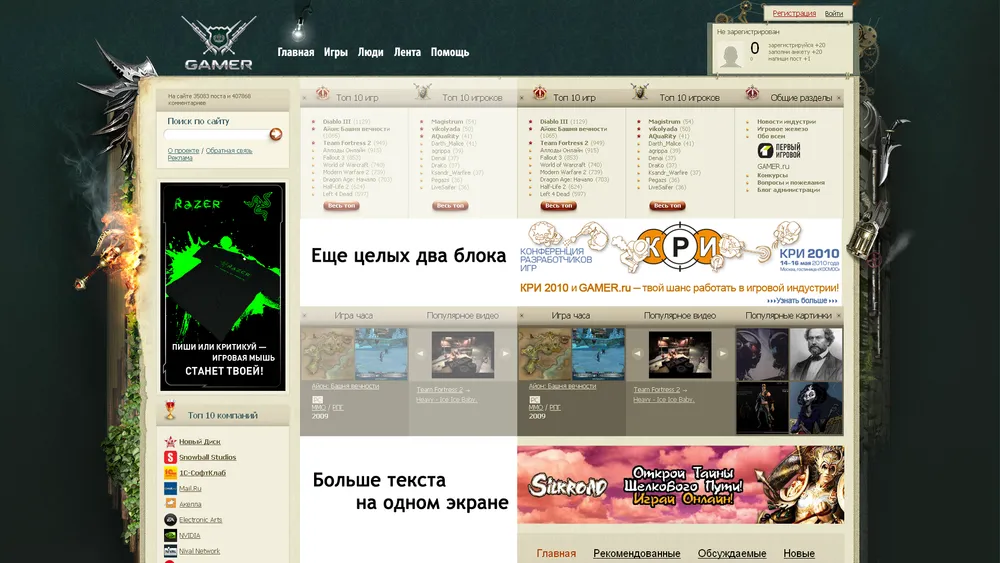Open the О проекте link

(184, 151)
